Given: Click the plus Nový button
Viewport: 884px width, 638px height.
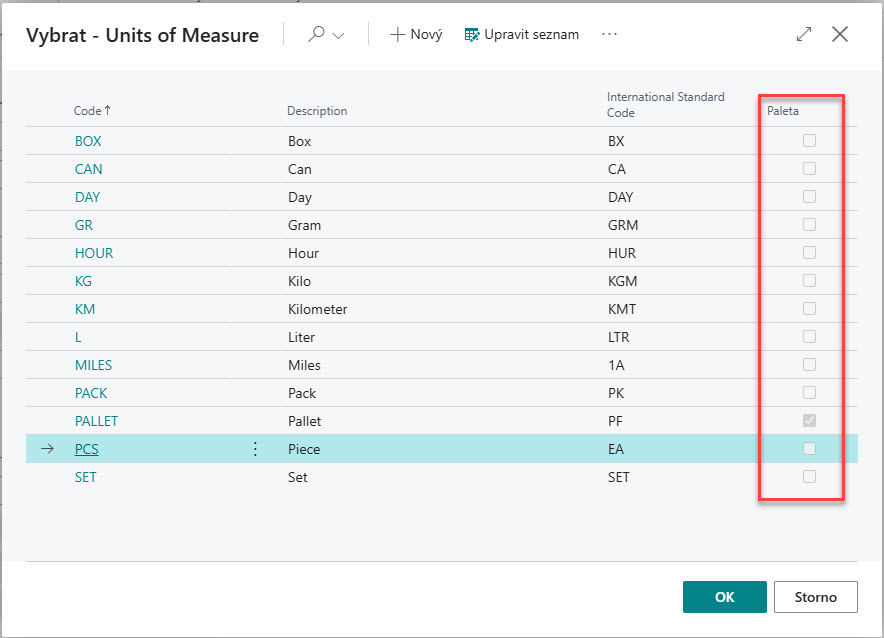Looking at the screenshot, I should point(416,34).
